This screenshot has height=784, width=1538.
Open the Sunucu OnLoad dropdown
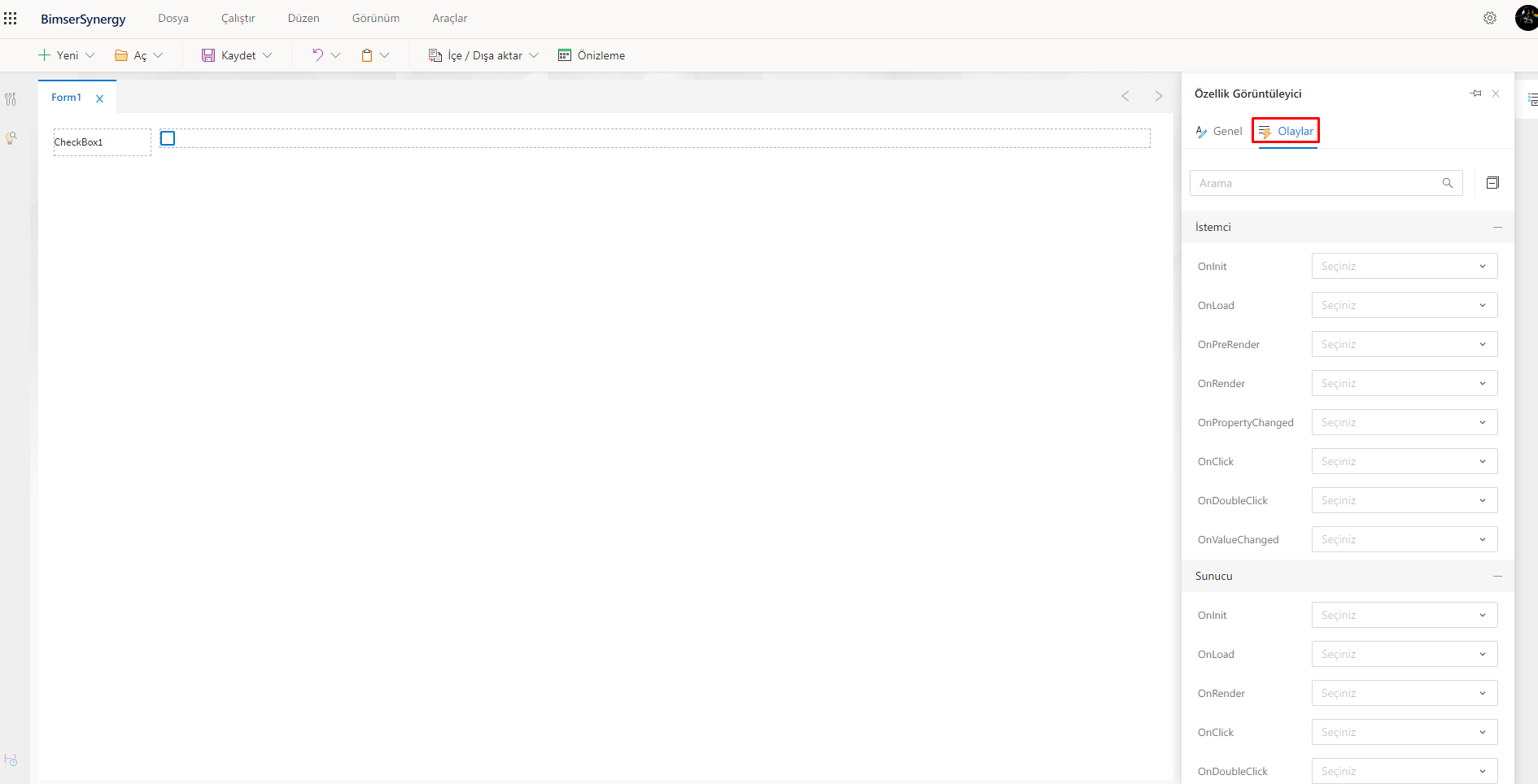click(x=1405, y=654)
